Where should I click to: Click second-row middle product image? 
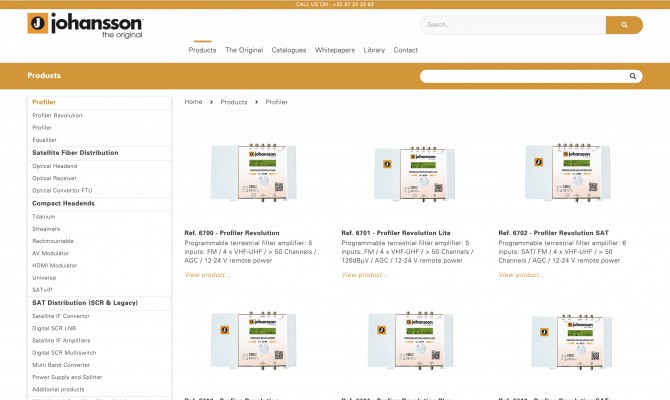click(411, 341)
